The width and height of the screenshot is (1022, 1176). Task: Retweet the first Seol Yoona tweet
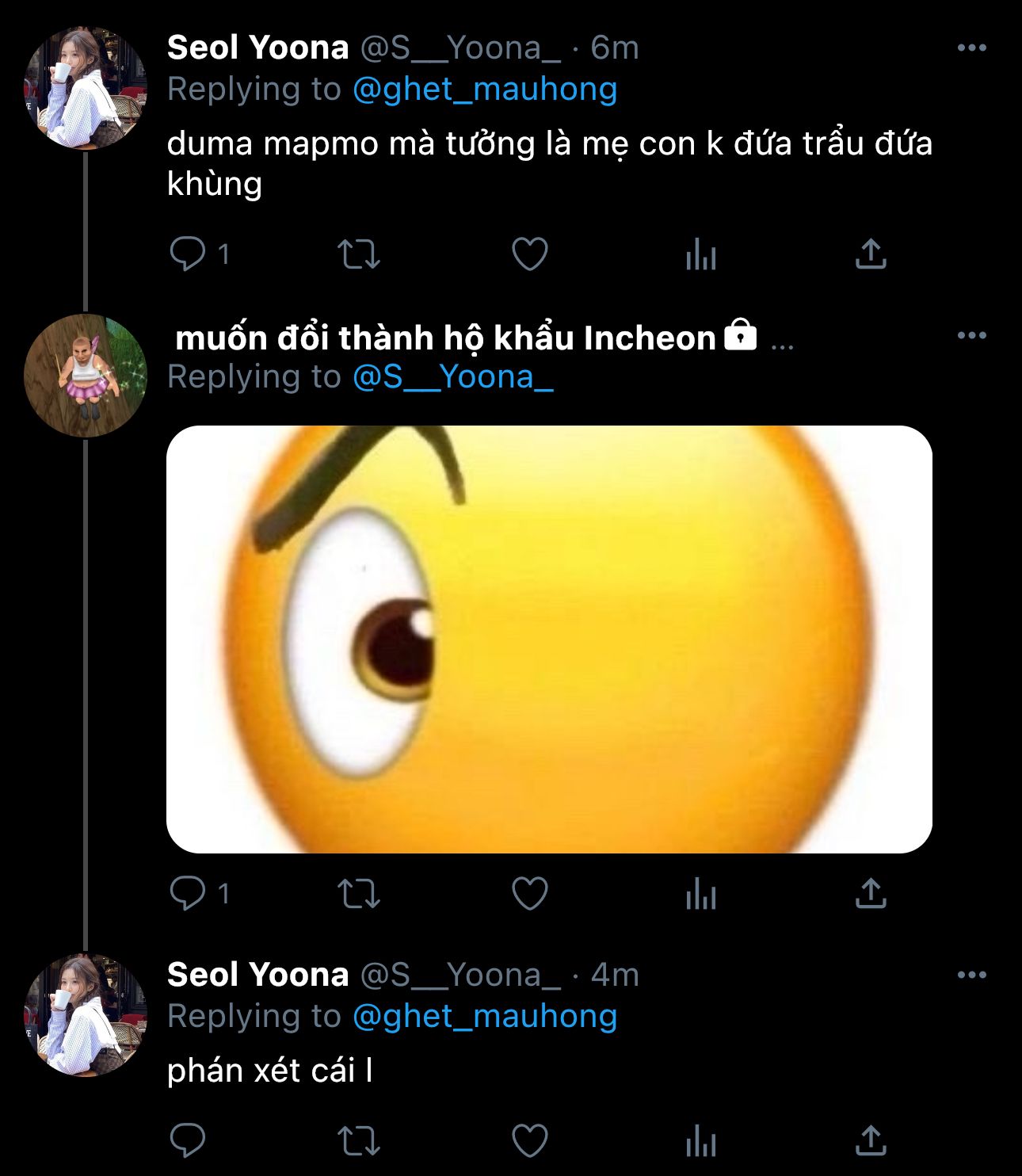[x=359, y=254]
